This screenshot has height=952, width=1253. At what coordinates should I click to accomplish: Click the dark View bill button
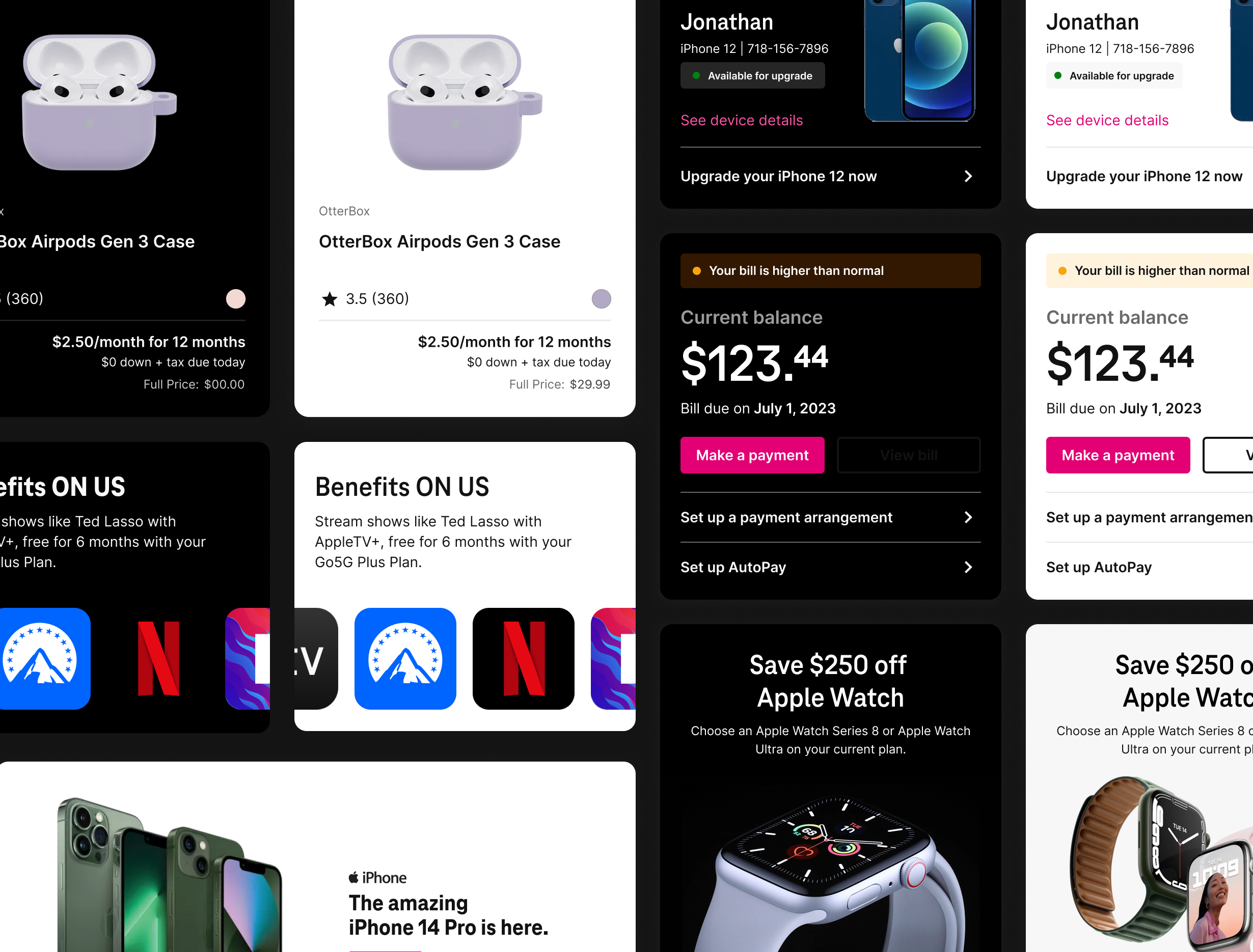pyautogui.click(x=909, y=455)
